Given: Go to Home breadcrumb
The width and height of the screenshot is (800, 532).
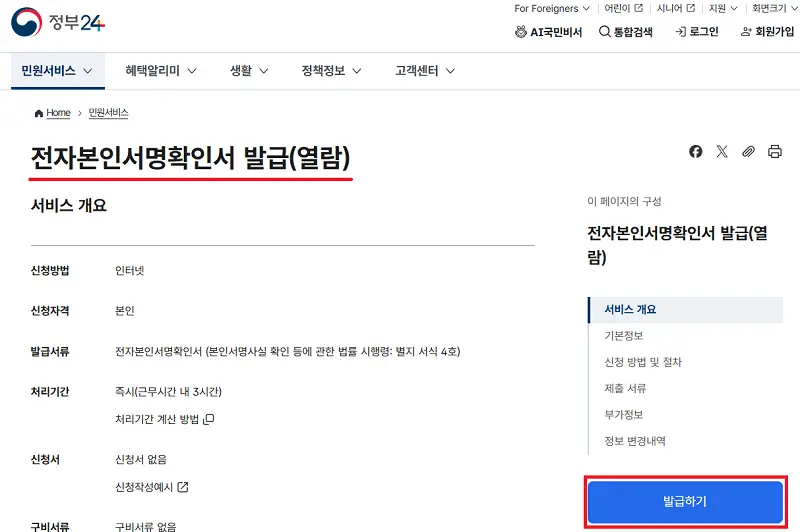Looking at the screenshot, I should [53, 113].
